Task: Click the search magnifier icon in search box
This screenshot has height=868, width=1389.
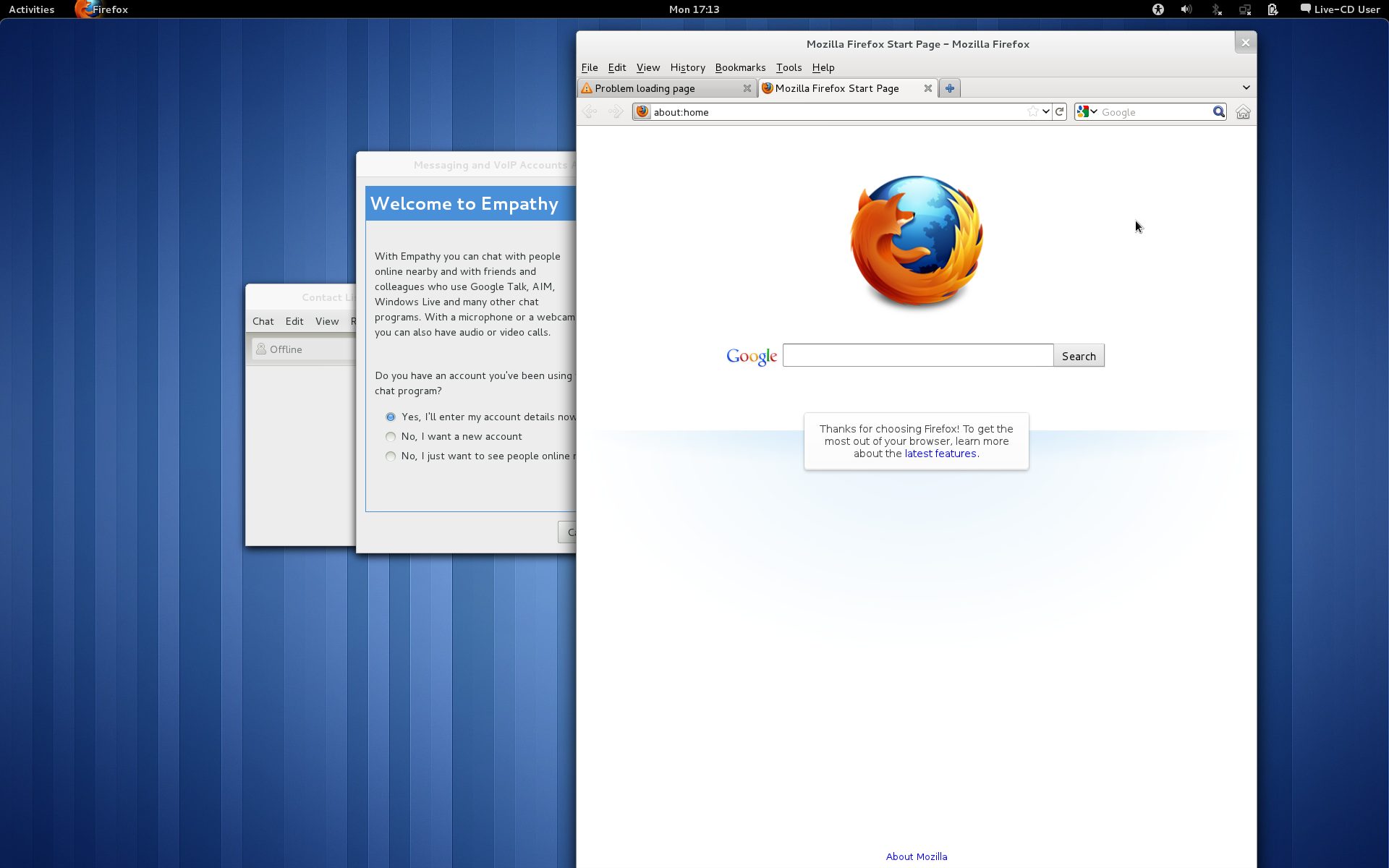Action: pyautogui.click(x=1219, y=111)
